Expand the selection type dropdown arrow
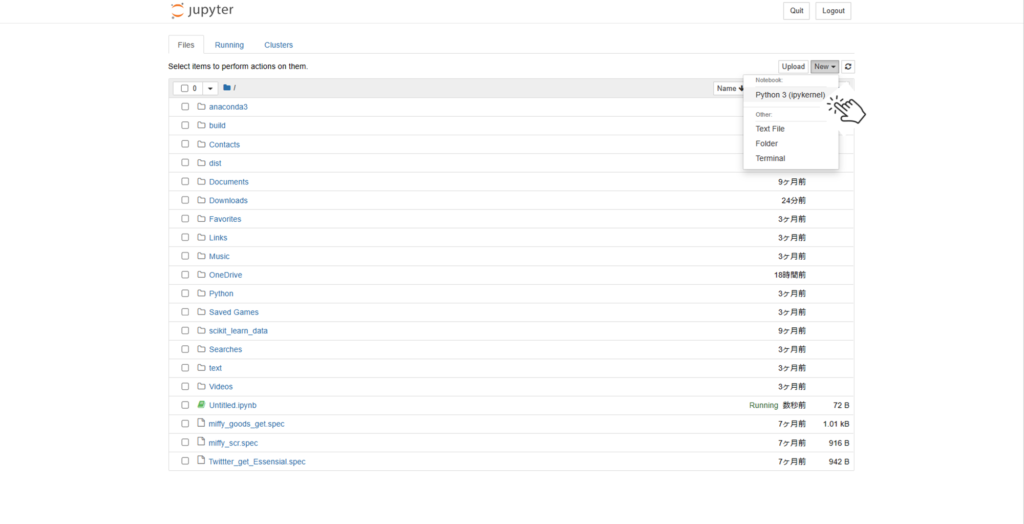 click(x=210, y=88)
